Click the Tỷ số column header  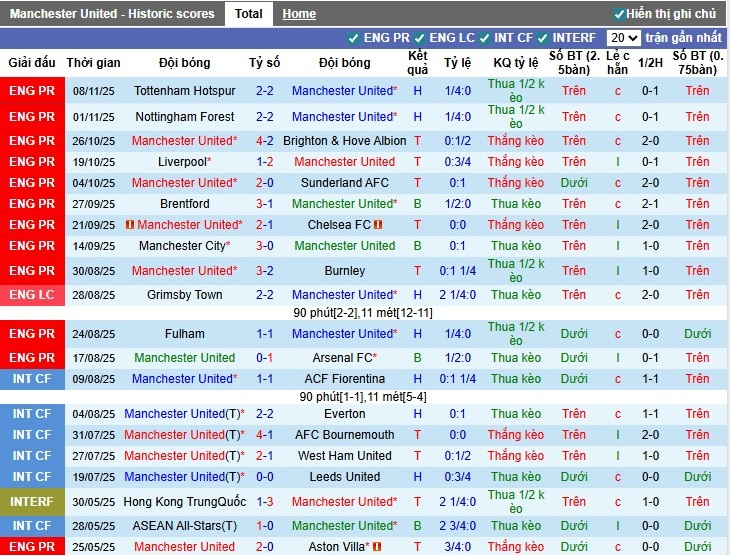[264, 62]
